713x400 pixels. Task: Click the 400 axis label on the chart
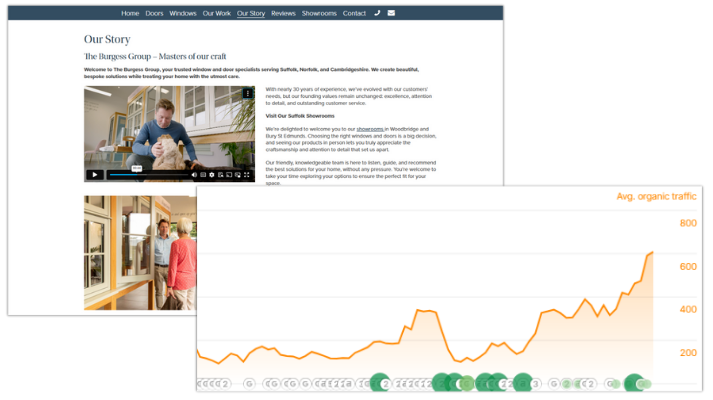688,310
